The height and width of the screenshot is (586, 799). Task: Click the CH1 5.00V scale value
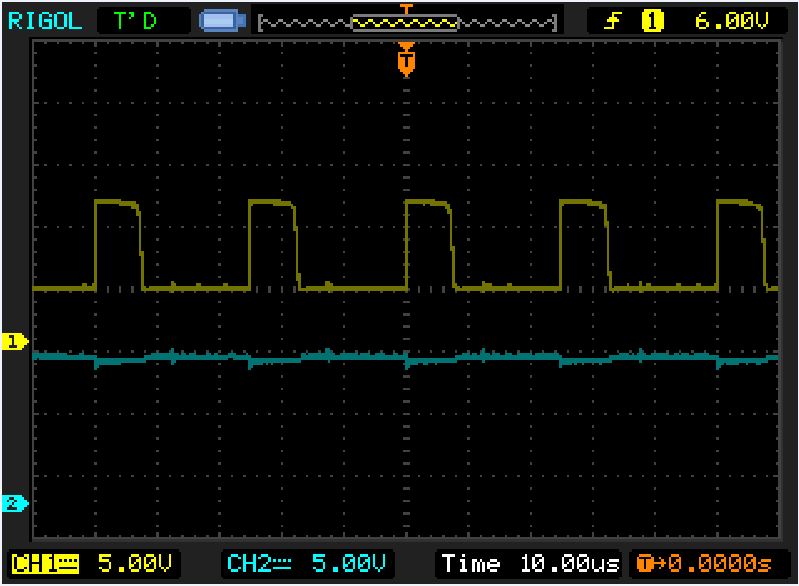point(135,564)
